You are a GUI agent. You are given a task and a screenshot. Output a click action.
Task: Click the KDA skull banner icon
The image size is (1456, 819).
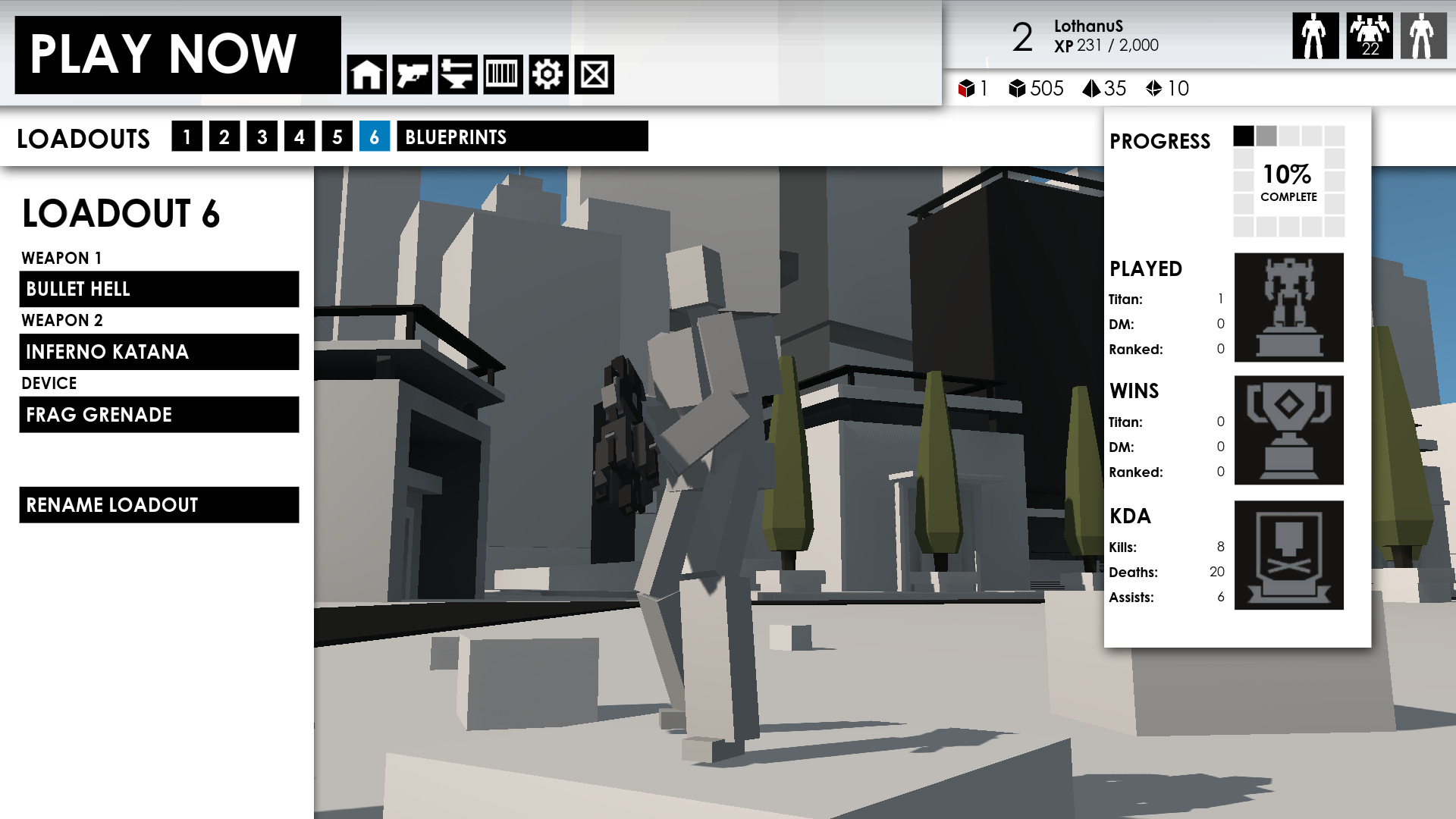[x=1288, y=554]
